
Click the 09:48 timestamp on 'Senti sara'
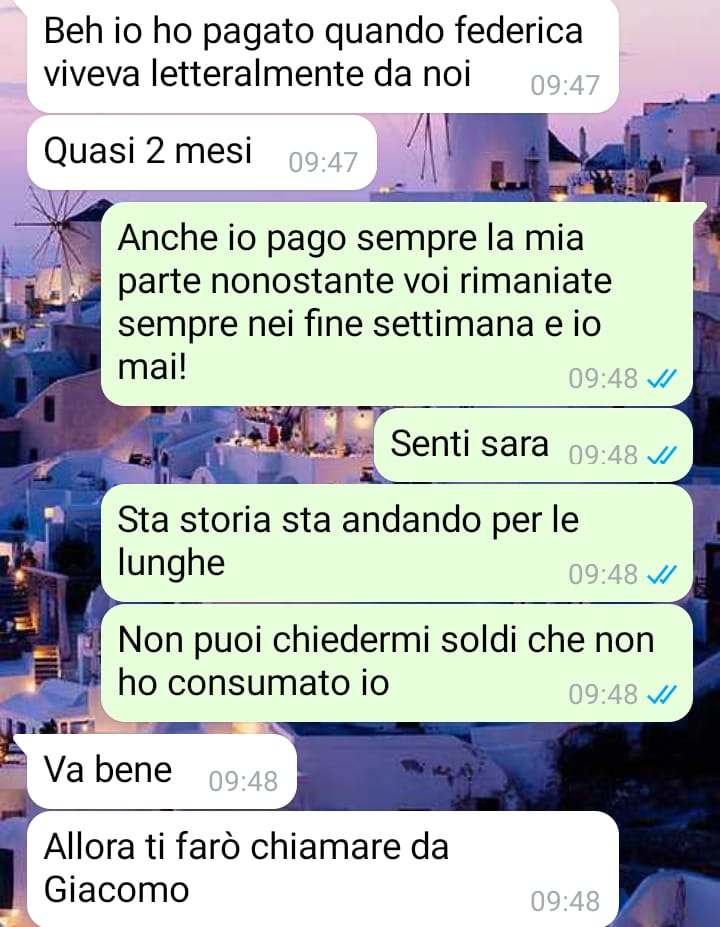pos(604,455)
